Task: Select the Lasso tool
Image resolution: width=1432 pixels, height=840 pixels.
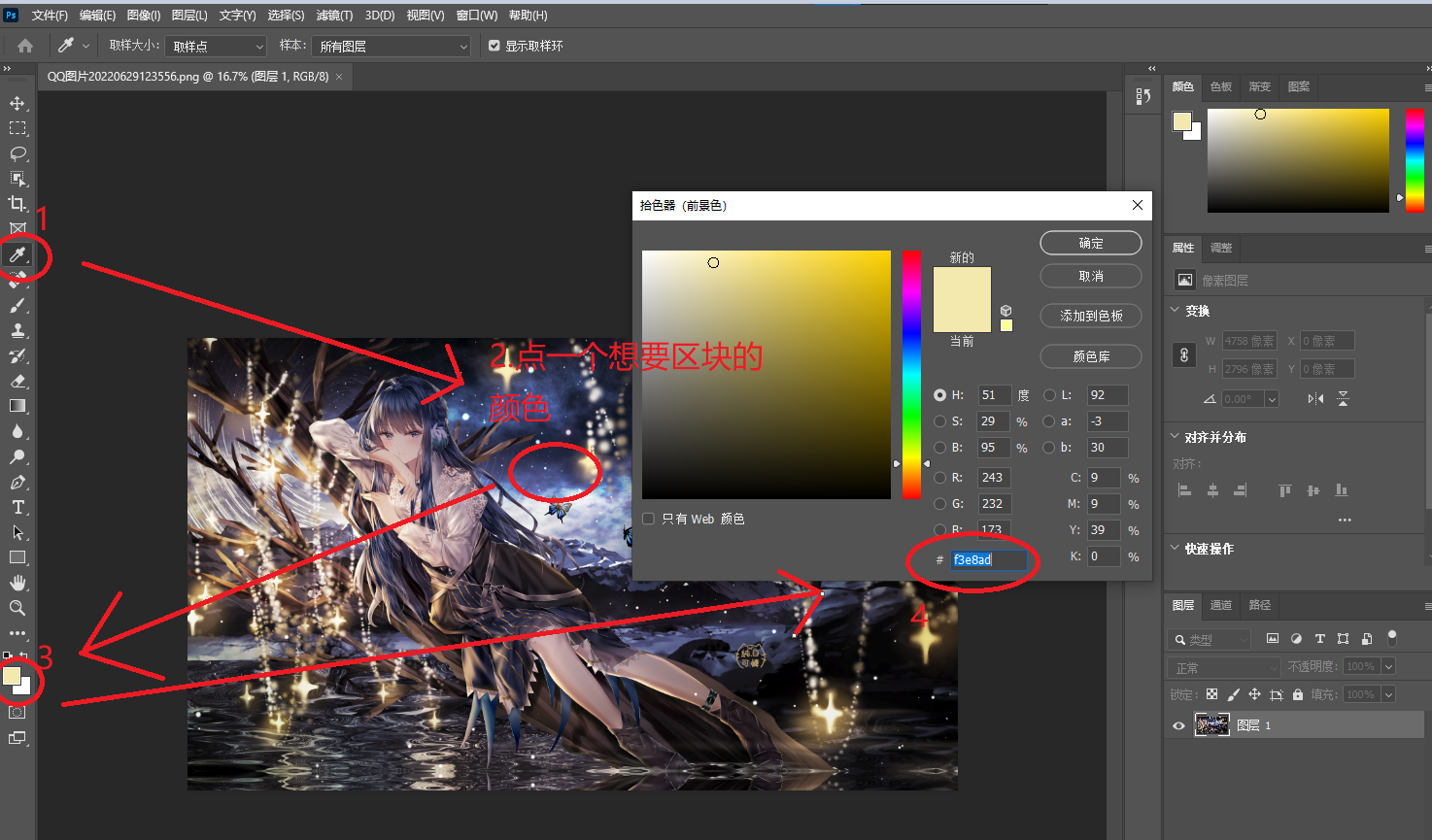Action: click(17, 153)
